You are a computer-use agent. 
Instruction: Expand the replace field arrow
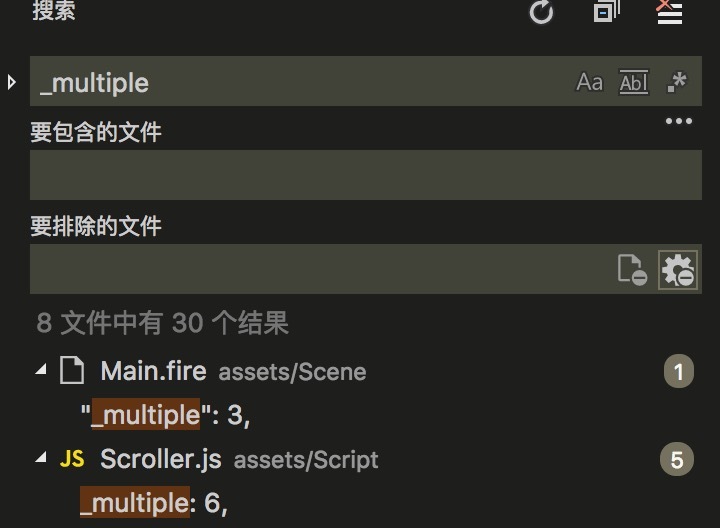coord(12,81)
